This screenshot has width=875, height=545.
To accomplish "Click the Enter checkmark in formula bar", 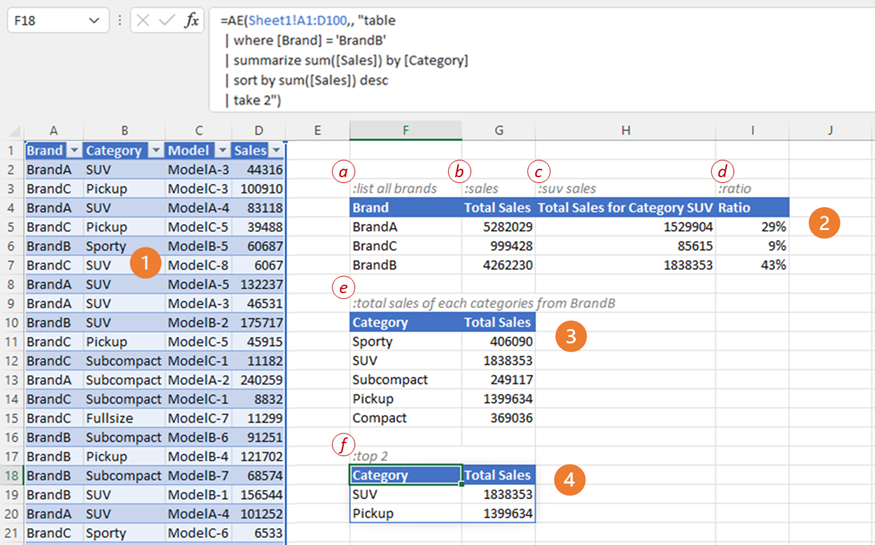I will (167, 20).
